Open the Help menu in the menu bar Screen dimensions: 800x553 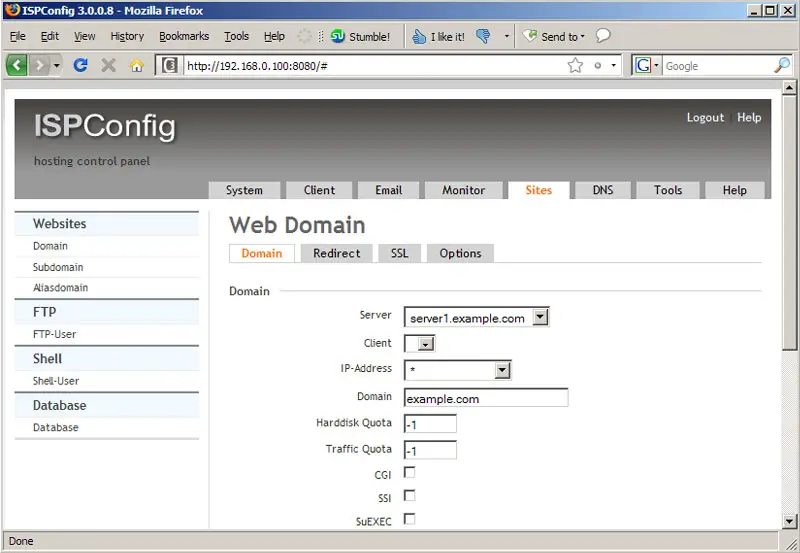[x=274, y=36]
